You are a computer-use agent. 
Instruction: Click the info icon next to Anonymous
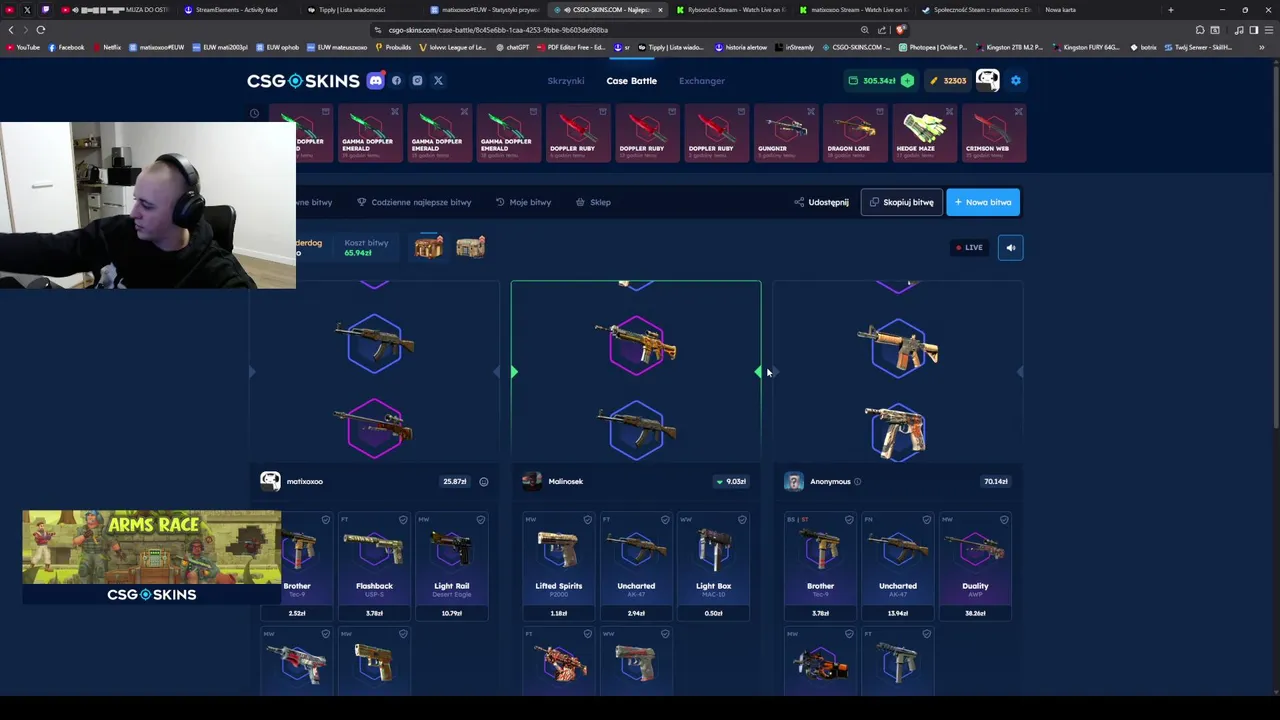coord(857,482)
